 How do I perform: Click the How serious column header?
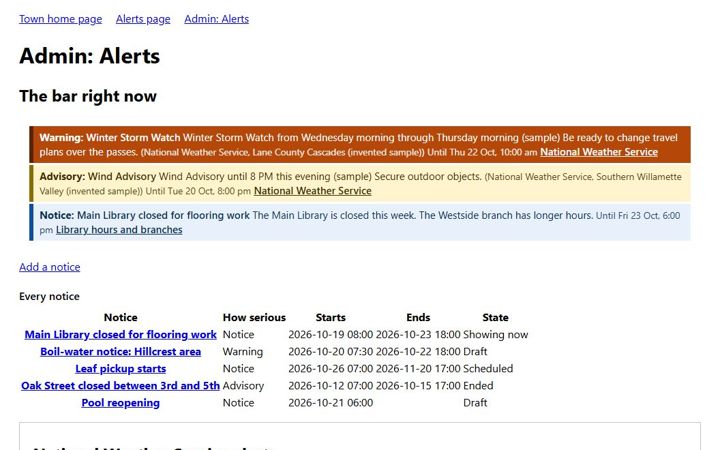254,317
